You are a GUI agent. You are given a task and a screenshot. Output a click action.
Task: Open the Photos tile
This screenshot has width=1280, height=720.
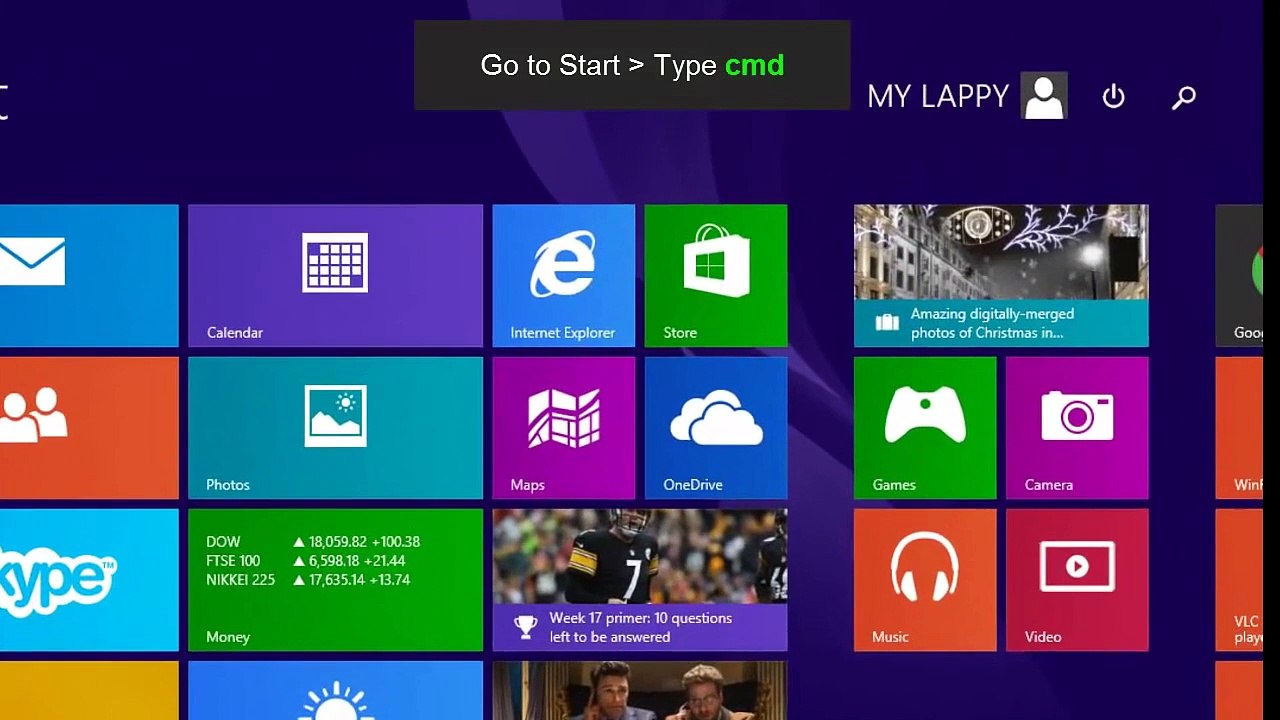335,428
